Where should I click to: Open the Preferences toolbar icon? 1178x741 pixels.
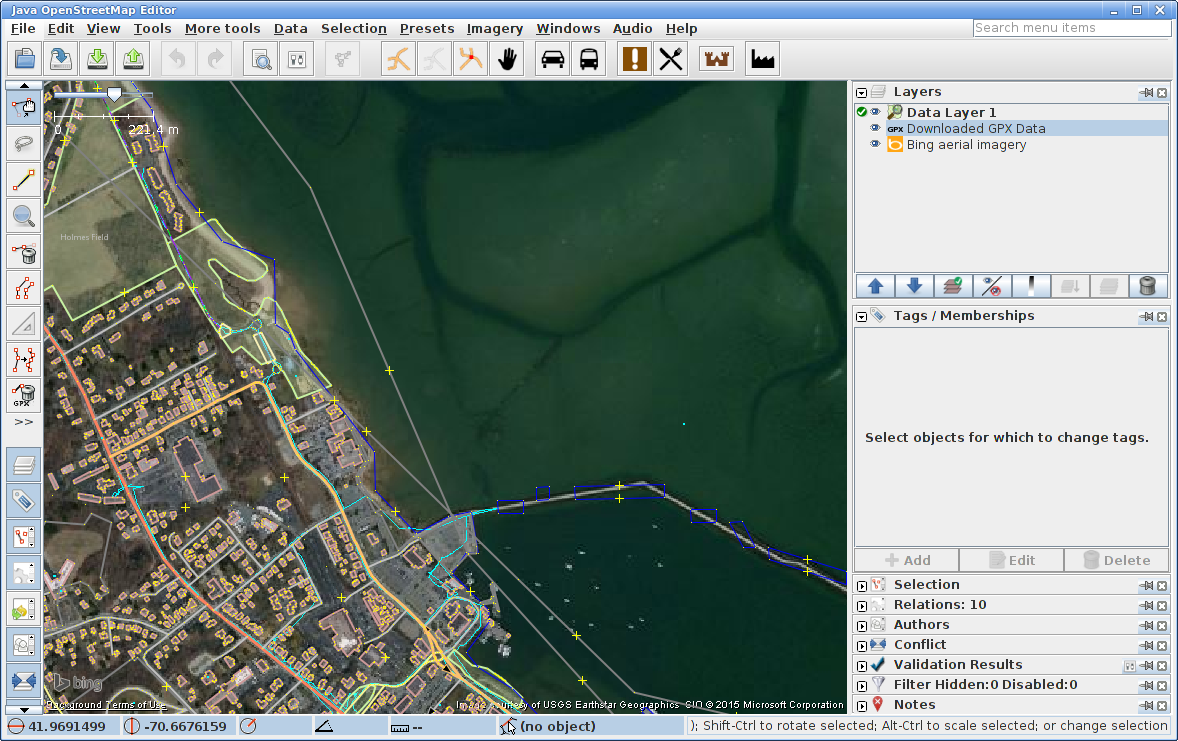pyautogui.click(x=296, y=59)
